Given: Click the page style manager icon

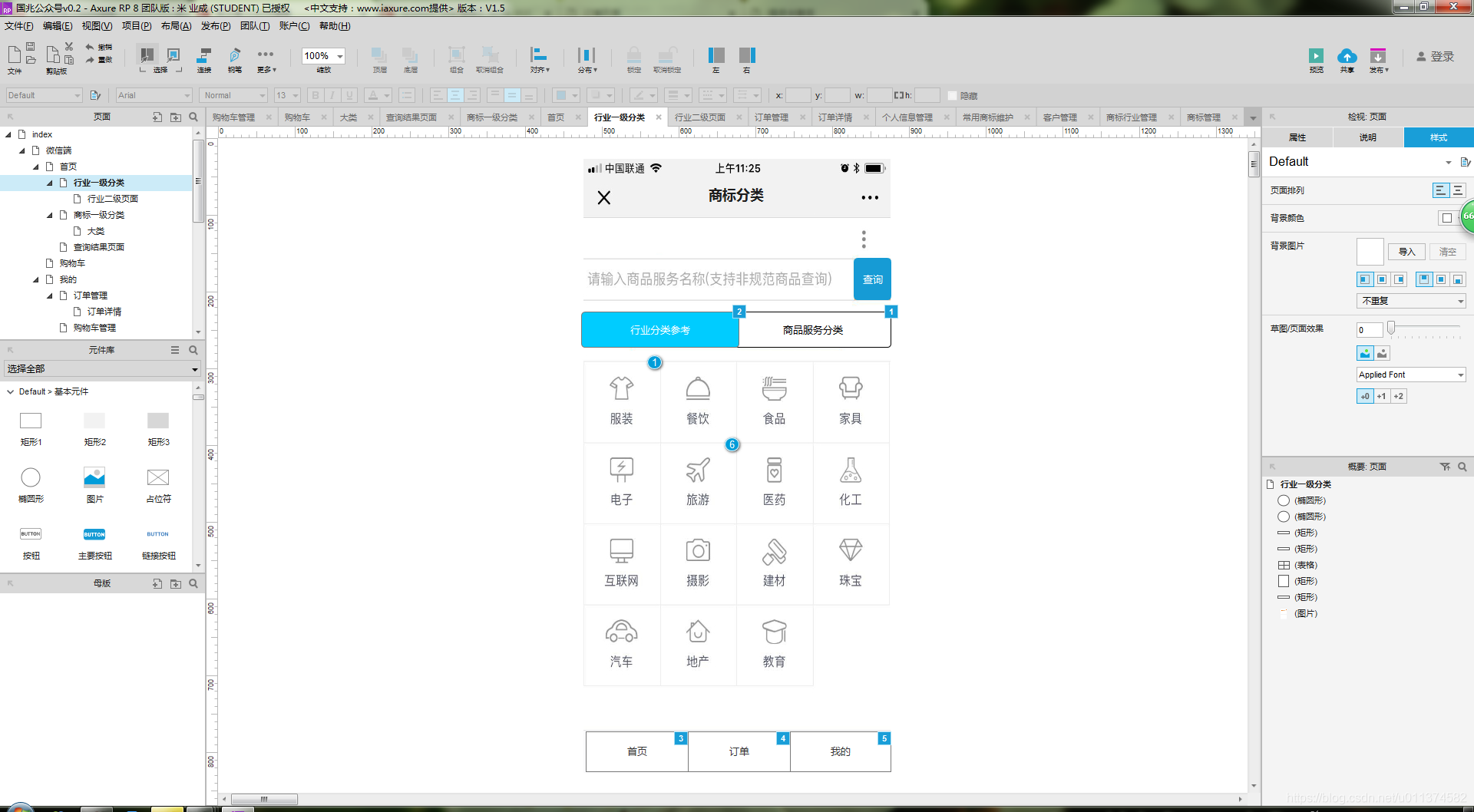Looking at the screenshot, I should (x=1465, y=162).
